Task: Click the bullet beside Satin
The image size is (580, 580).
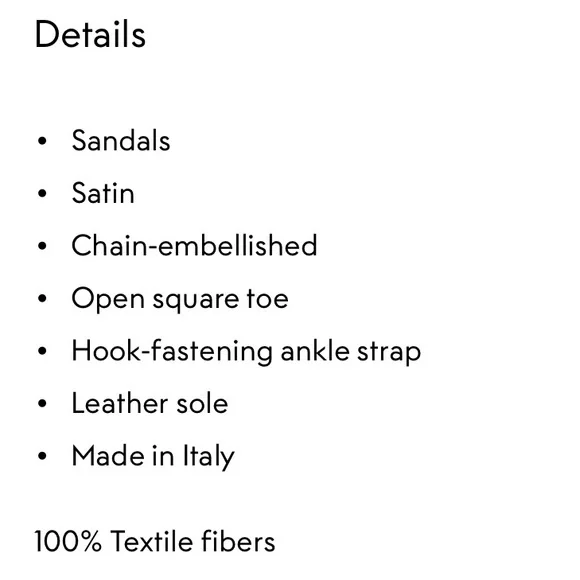Action: click(42, 193)
